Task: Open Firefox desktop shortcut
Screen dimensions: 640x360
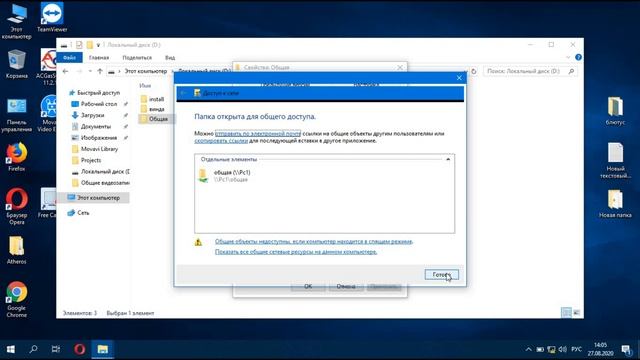Action: click(x=16, y=157)
